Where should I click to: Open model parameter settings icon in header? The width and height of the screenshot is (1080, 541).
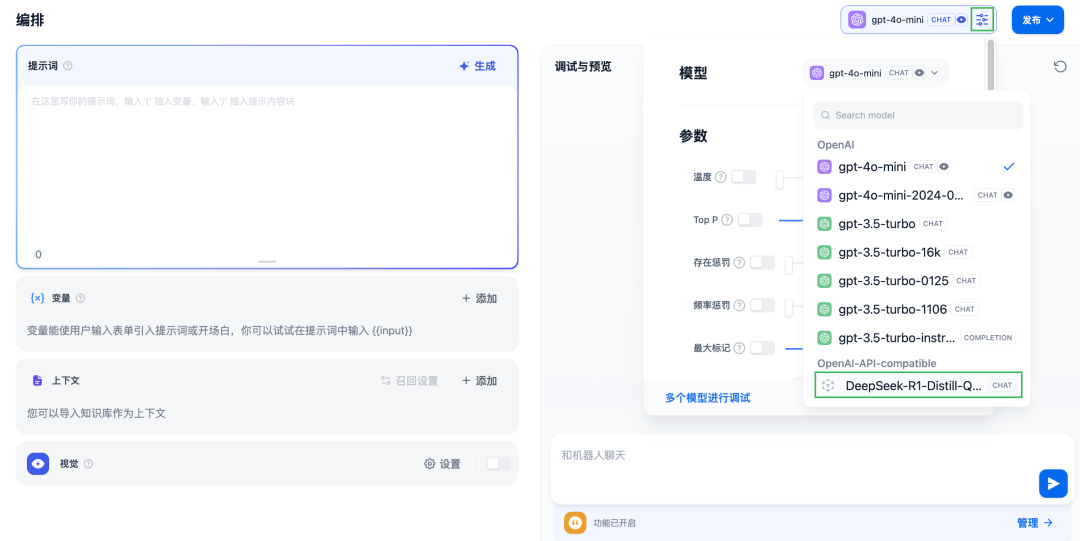click(982, 19)
